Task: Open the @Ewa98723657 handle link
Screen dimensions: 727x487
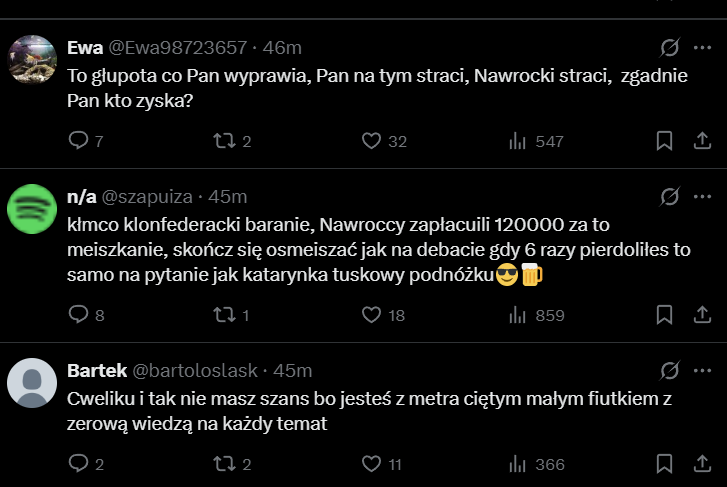Action: [176, 47]
